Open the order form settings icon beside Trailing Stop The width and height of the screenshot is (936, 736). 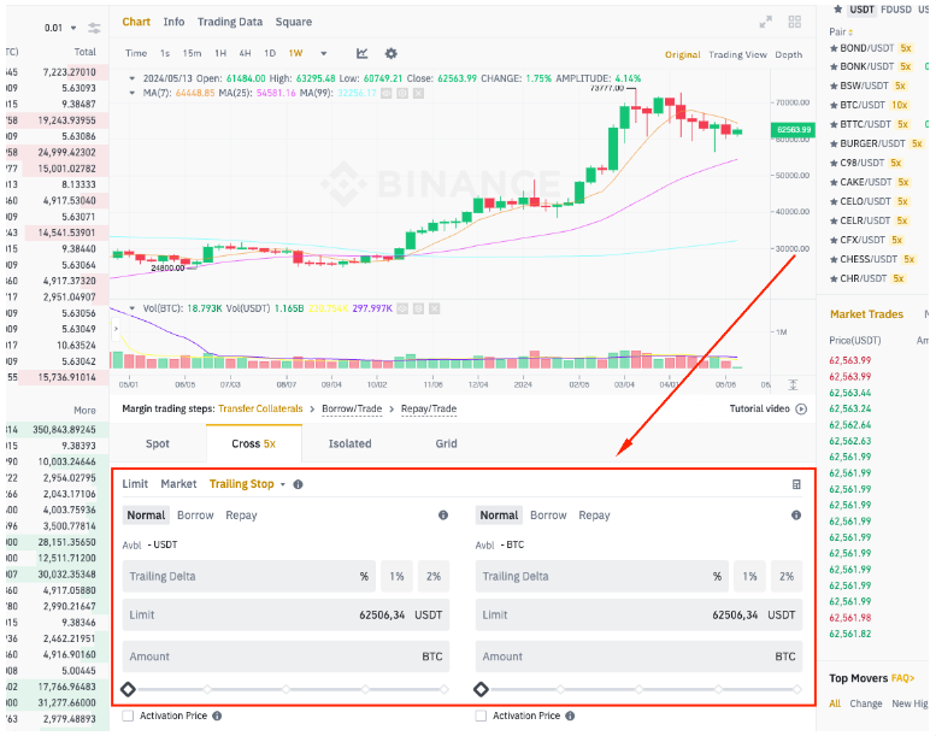pos(797,484)
